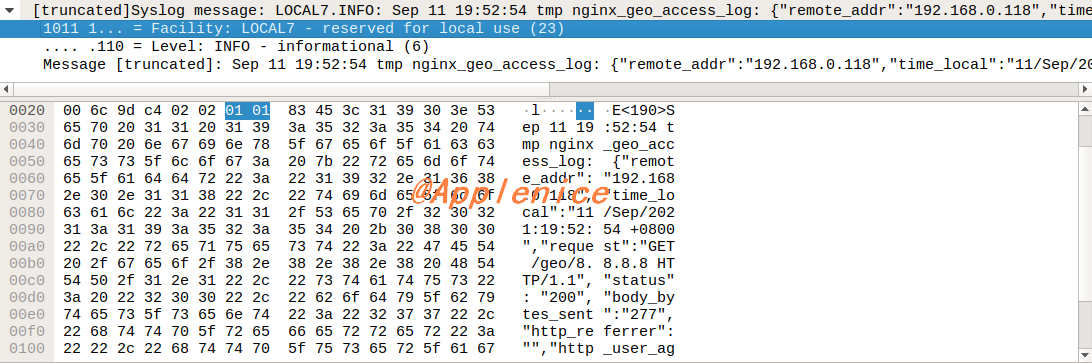Select the Message [truncated] field row
1092x363 pixels.
[546, 65]
